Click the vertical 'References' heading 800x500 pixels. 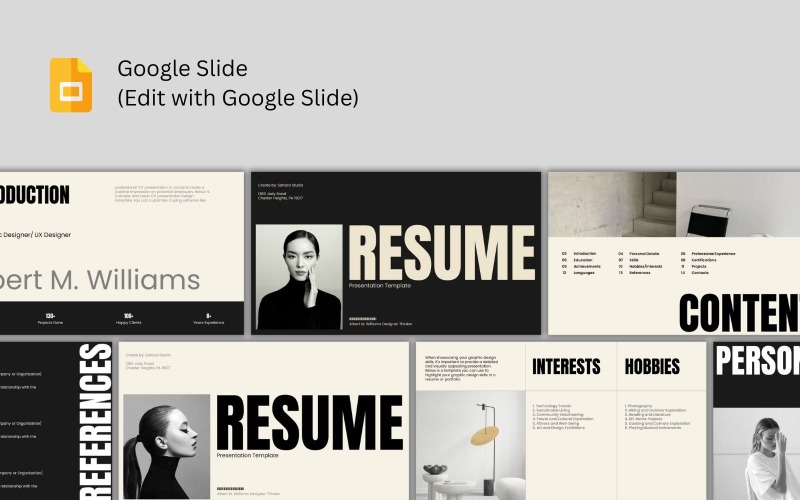point(95,420)
